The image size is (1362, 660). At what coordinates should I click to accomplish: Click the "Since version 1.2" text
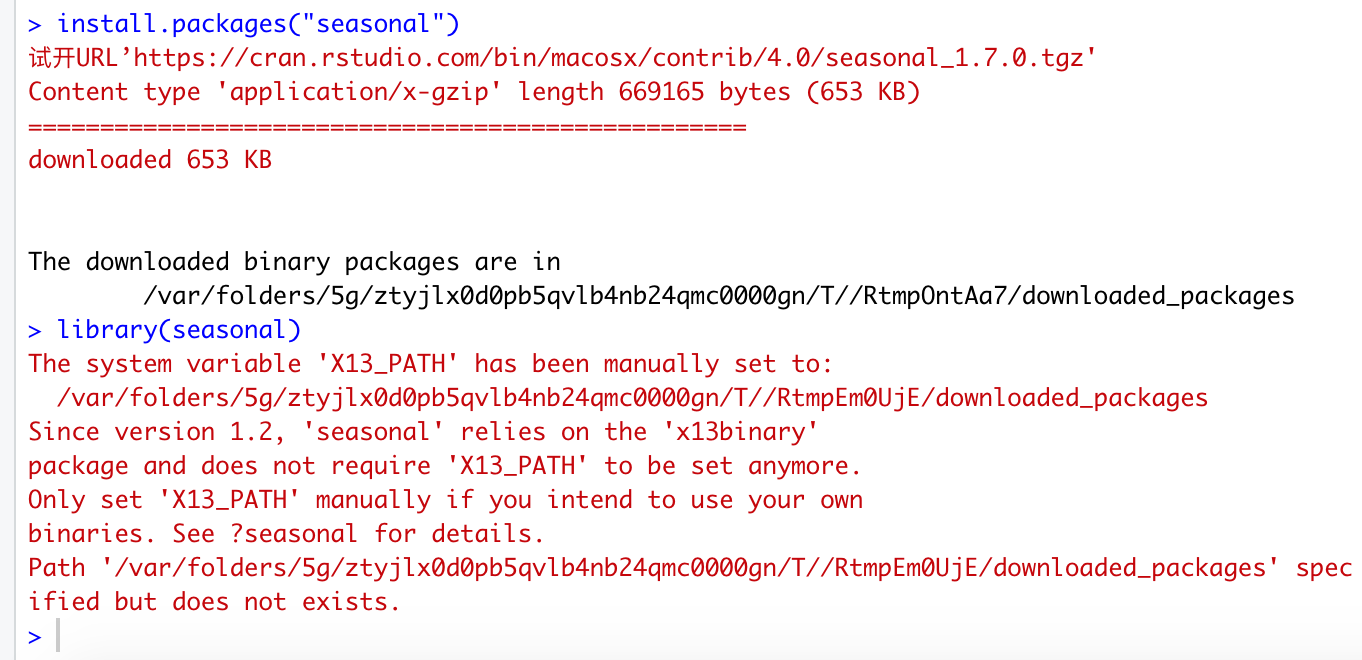(121, 432)
